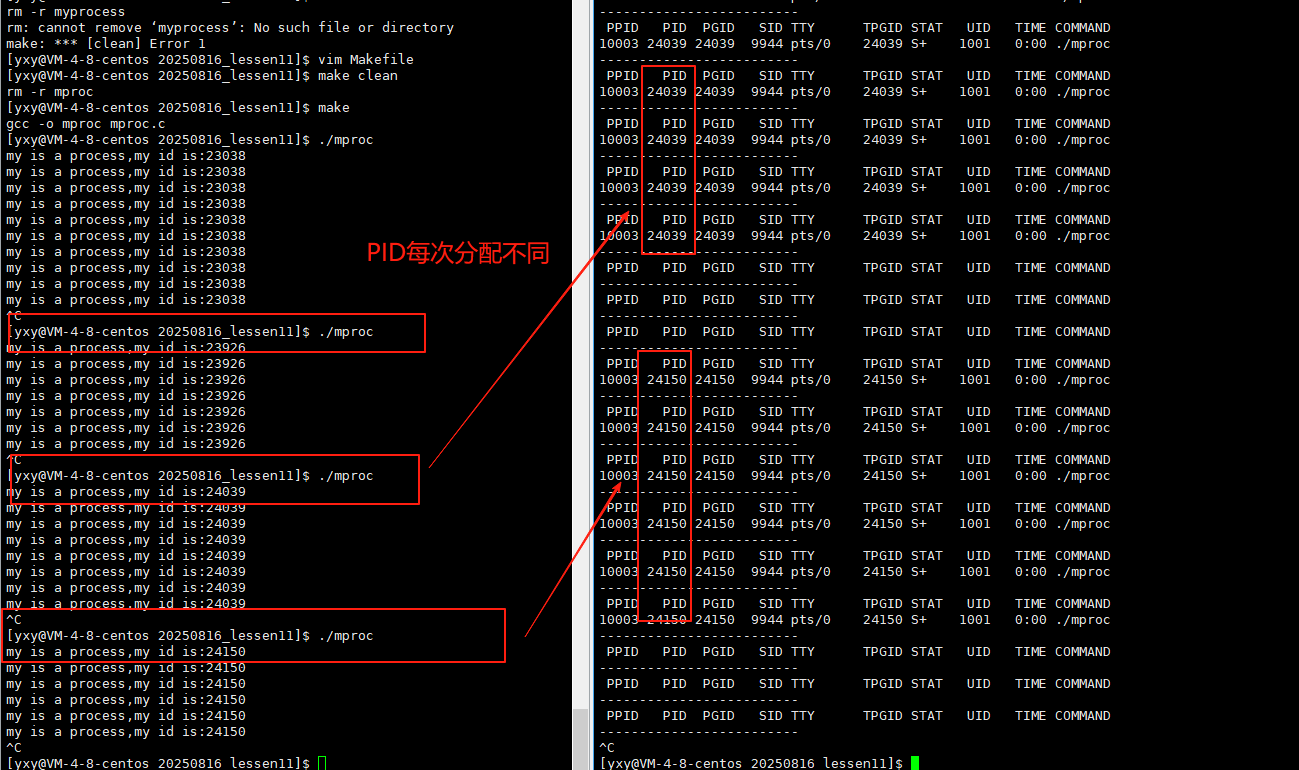1299x770 pixels.
Task: Click the 'make clean' command line
Action: [x=201, y=76]
